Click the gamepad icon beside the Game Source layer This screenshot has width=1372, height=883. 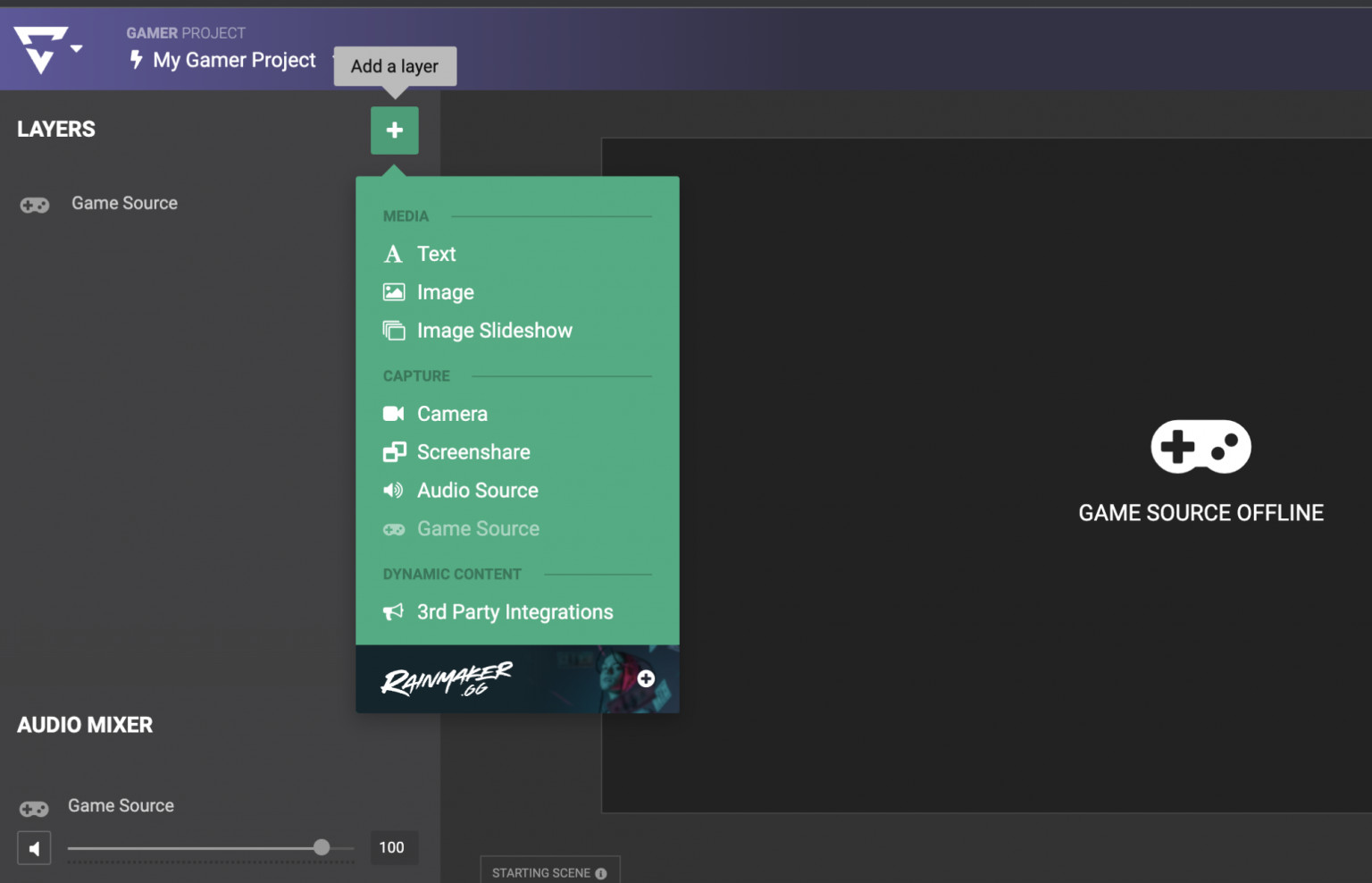34,204
